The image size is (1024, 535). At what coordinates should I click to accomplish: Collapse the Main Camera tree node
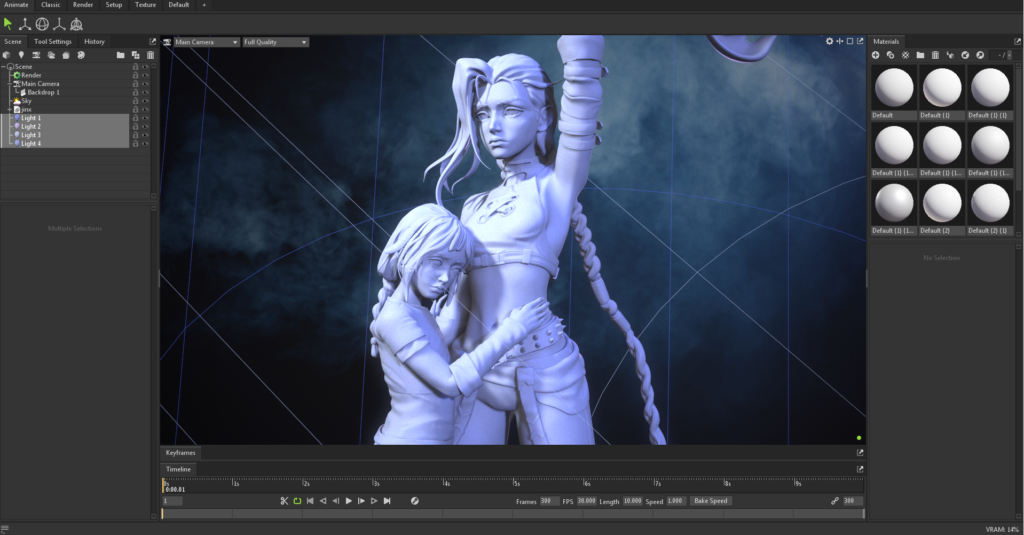click(x=10, y=84)
